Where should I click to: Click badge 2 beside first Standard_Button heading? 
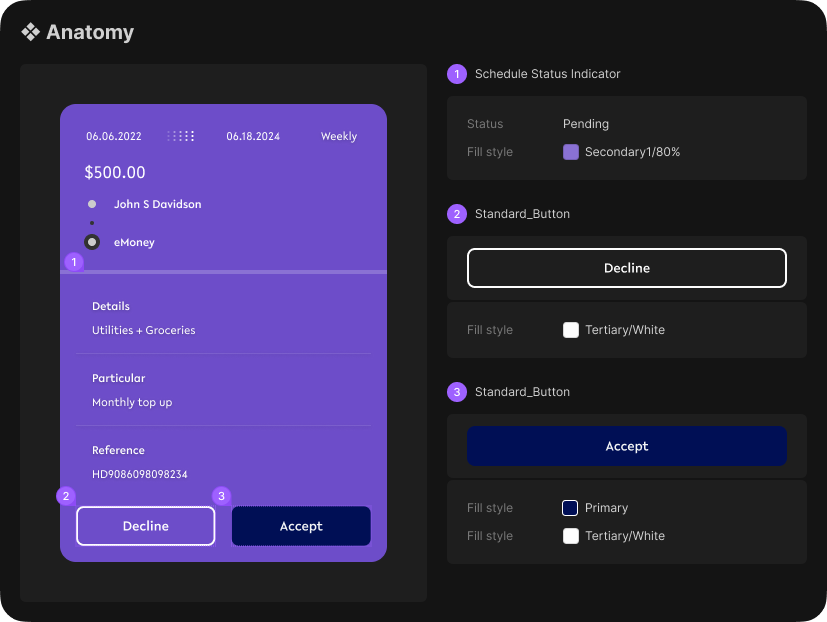tap(457, 214)
